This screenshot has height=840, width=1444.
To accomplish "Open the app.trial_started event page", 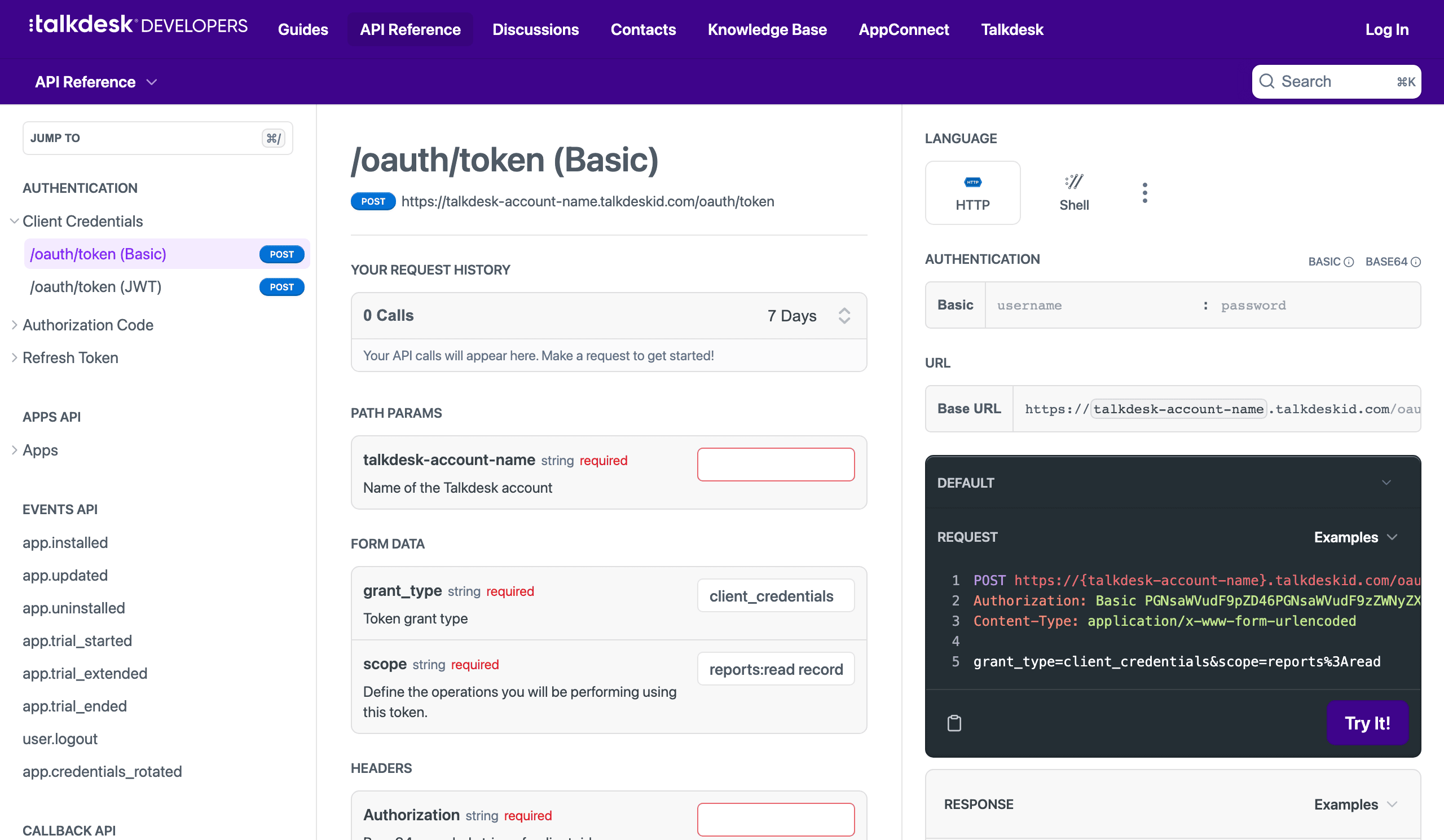I will pos(77,641).
